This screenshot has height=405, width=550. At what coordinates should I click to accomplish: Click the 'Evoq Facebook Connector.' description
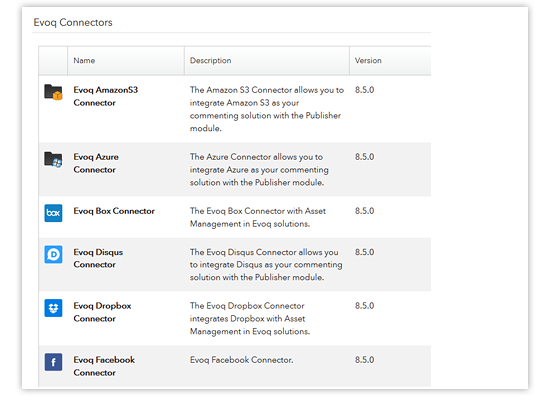click(x=242, y=360)
